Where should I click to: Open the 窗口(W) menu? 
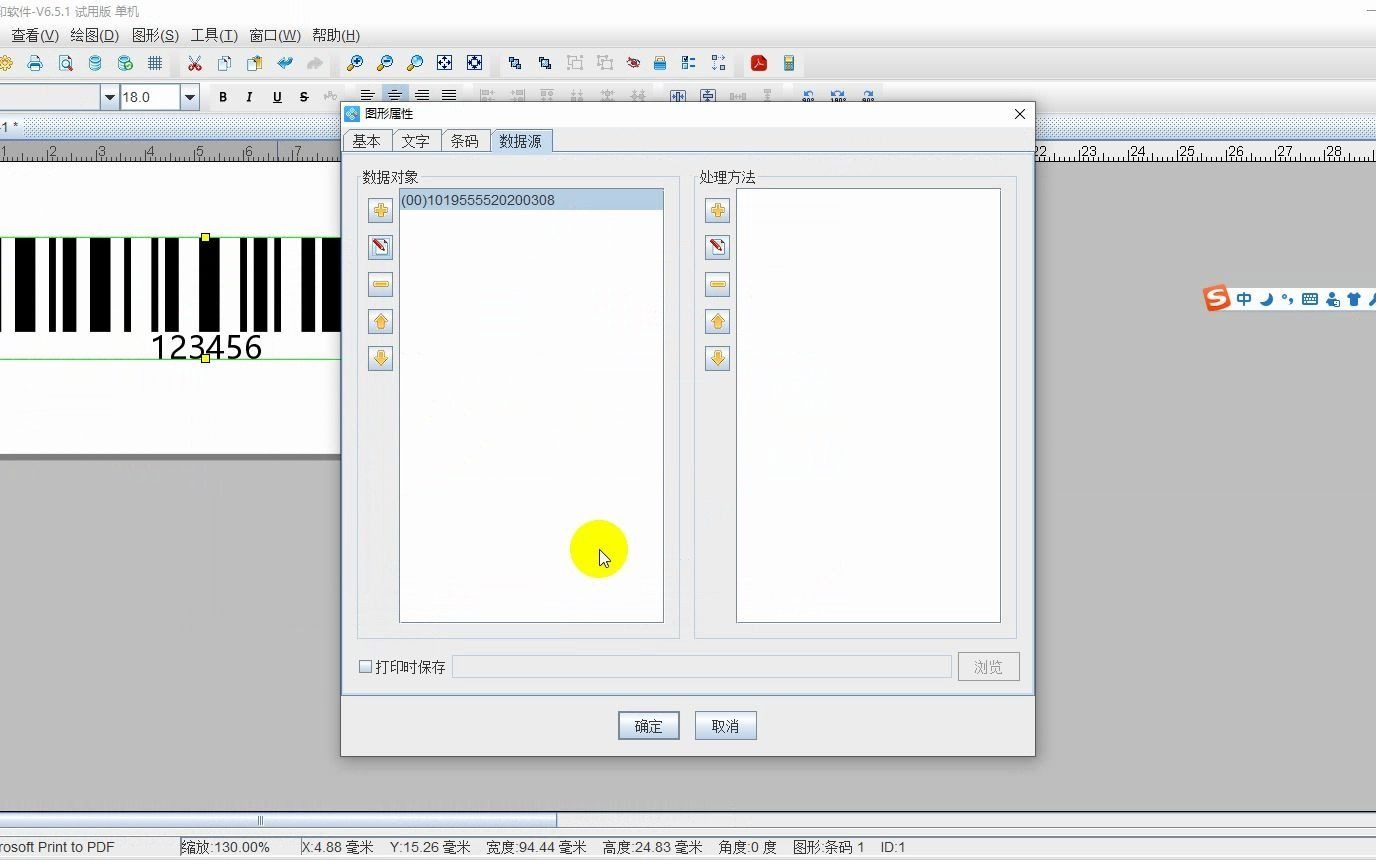(275, 35)
